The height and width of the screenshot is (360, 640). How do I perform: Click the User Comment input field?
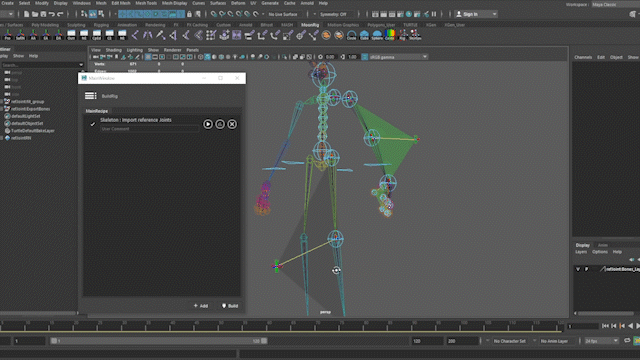tap(149, 129)
